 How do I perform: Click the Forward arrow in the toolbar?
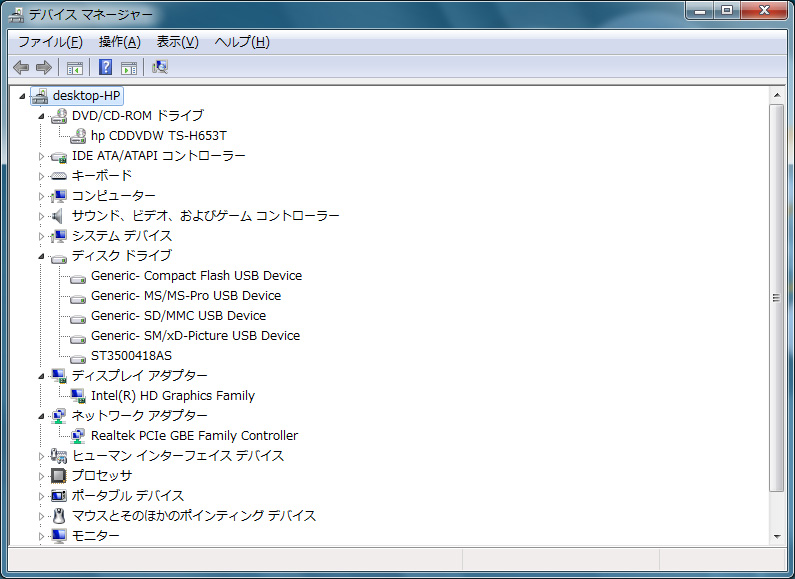(43, 67)
